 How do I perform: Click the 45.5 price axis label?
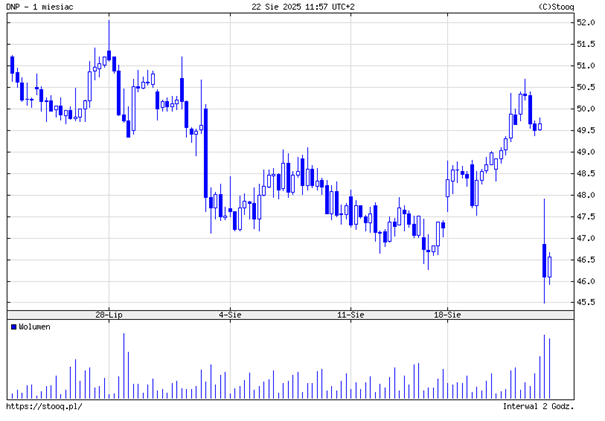click(586, 303)
